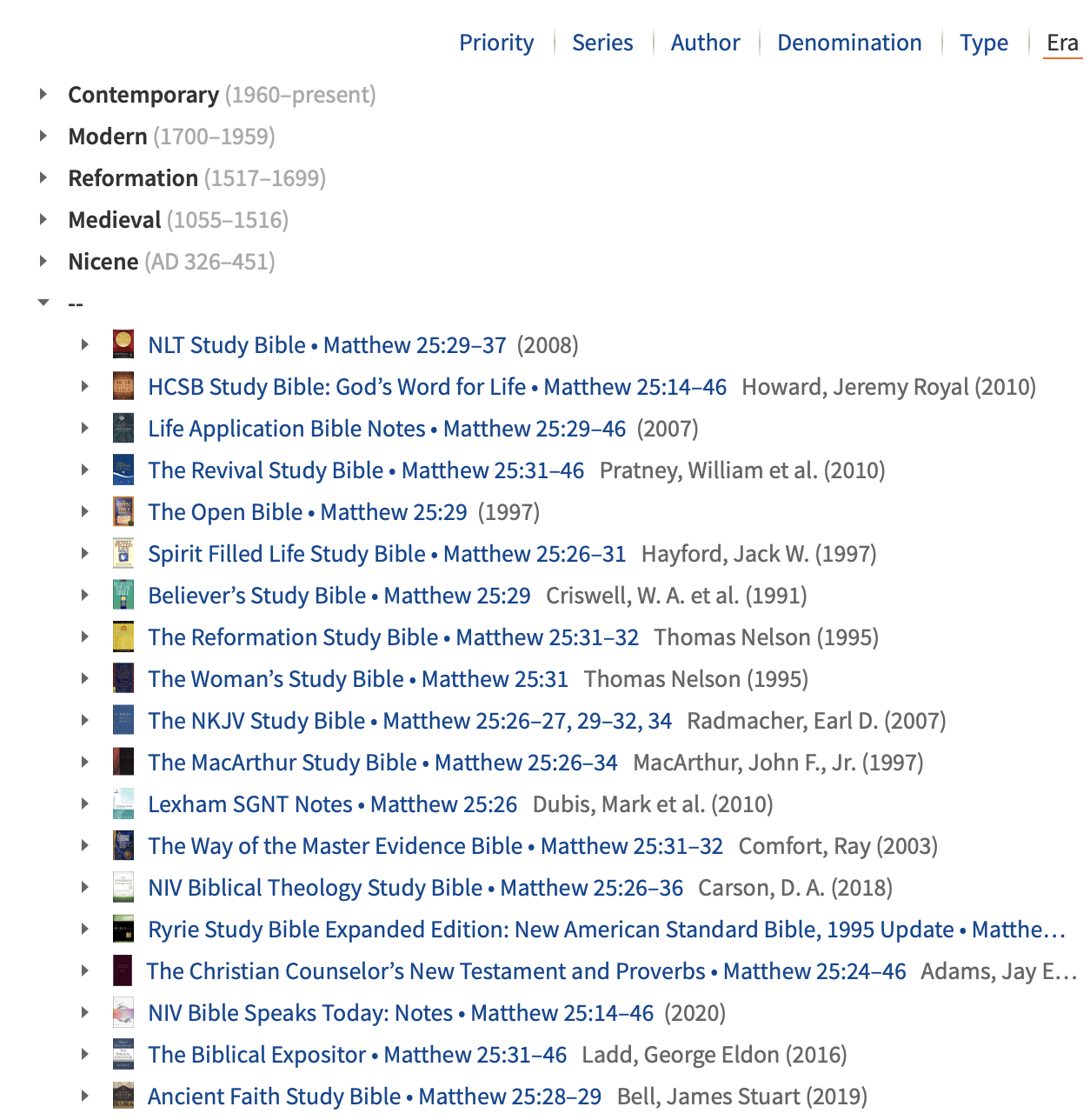Open NLT Study Bible Matthew 25:29–37 link
Image resolution: width=1090 pixels, height=1120 pixels.
pos(327,345)
